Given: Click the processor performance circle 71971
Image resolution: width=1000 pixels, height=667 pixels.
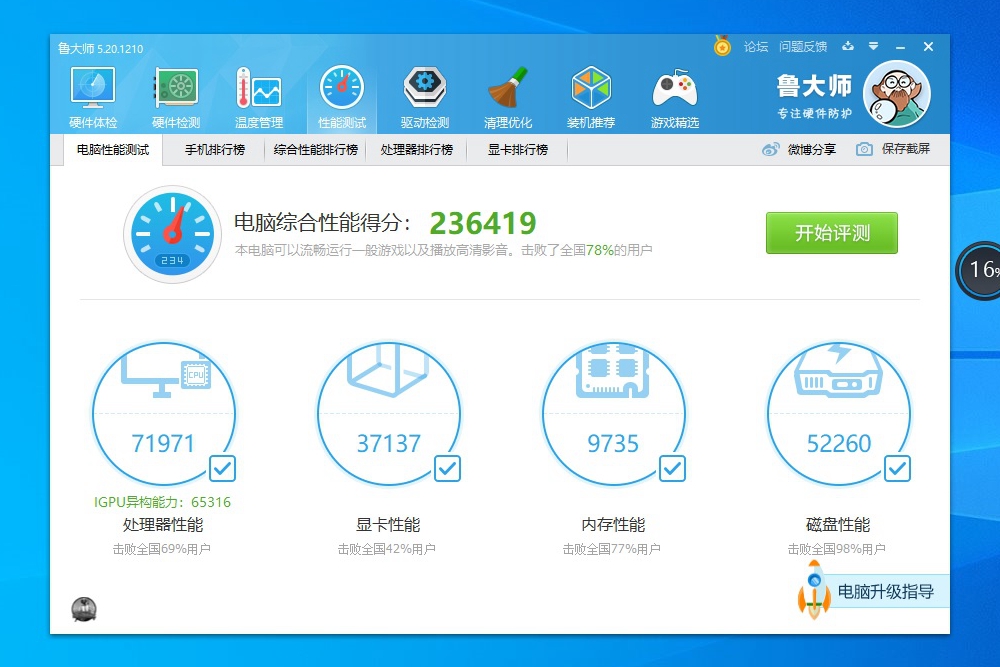Looking at the screenshot, I should (164, 413).
